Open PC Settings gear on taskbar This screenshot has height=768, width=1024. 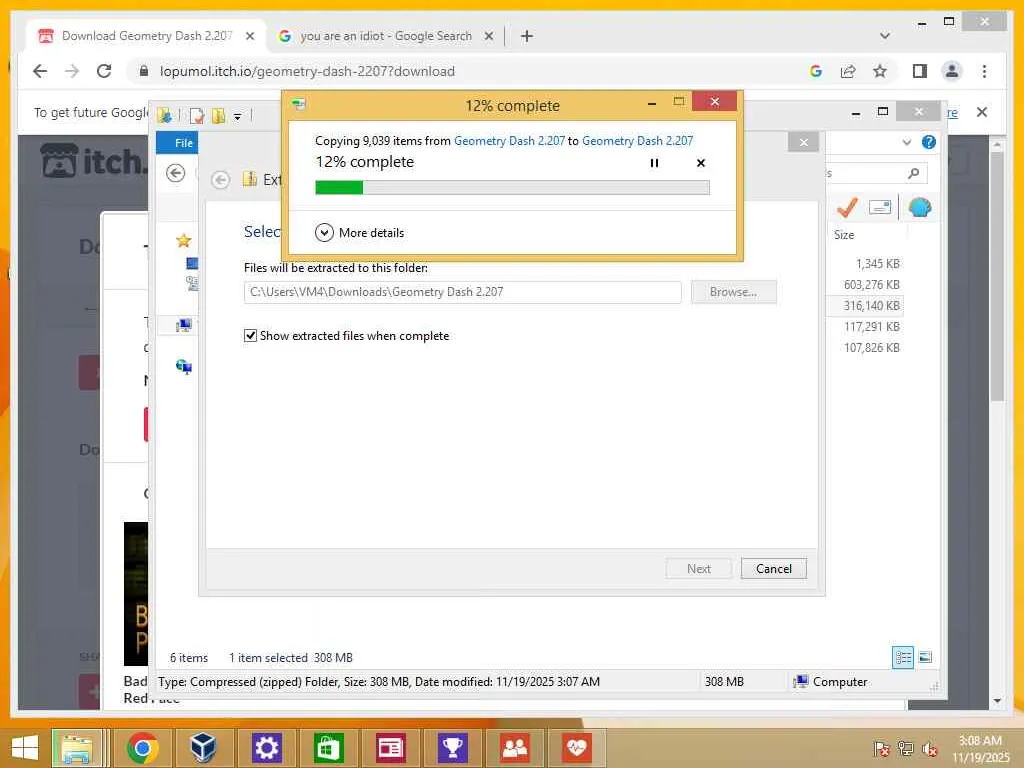tap(266, 748)
